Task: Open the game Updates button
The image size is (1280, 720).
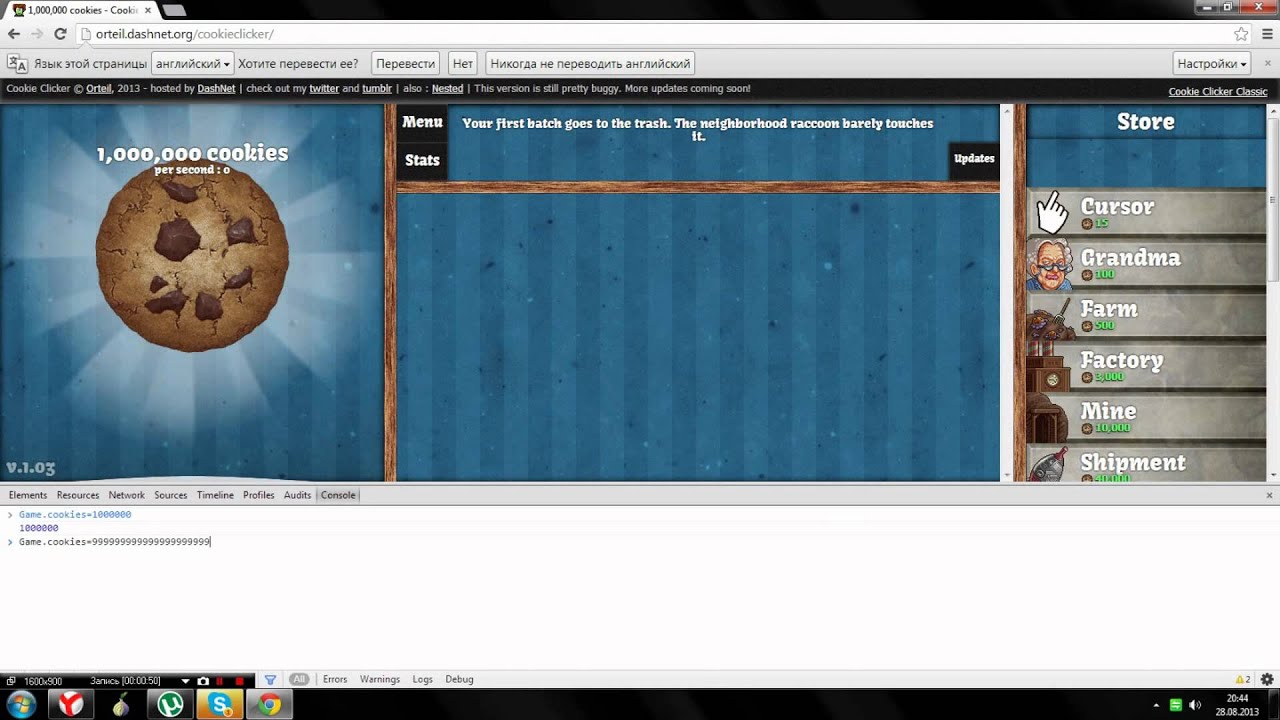Action: (974, 158)
